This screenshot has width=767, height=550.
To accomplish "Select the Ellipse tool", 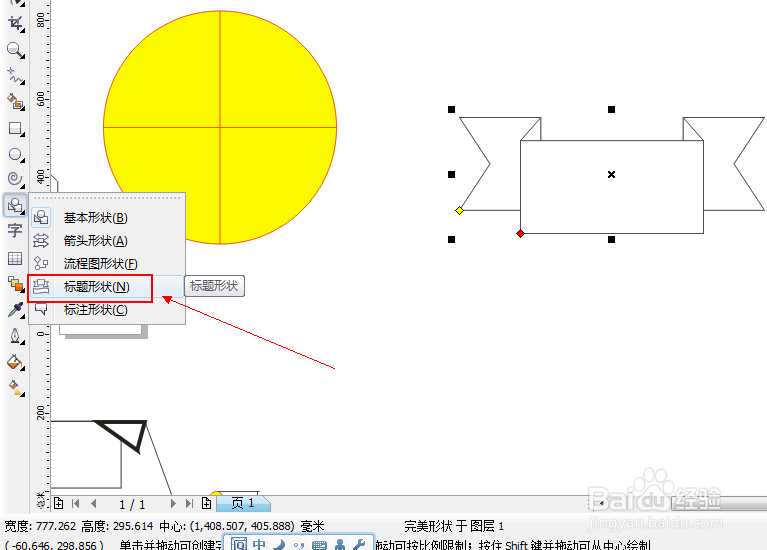I will coord(15,154).
